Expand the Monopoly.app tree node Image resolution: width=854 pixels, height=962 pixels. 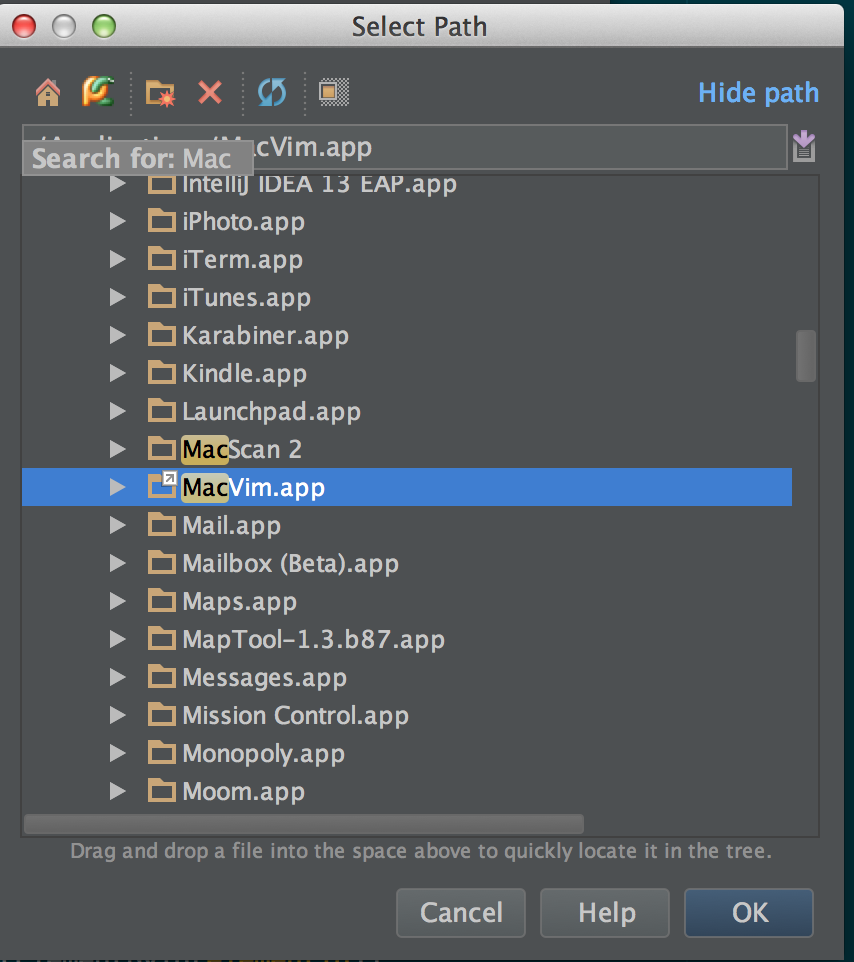[117, 753]
